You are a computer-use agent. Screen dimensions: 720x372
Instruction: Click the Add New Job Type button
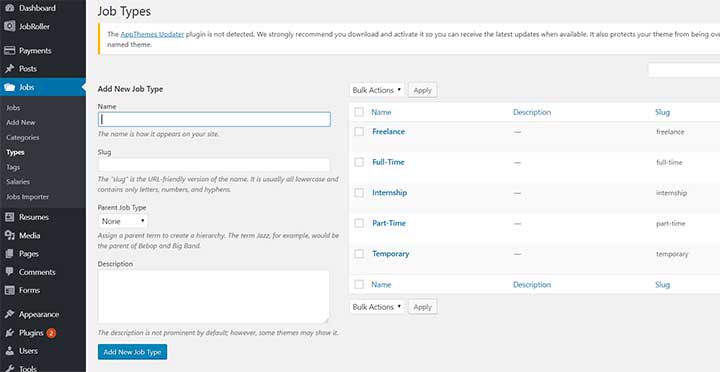(132, 352)
